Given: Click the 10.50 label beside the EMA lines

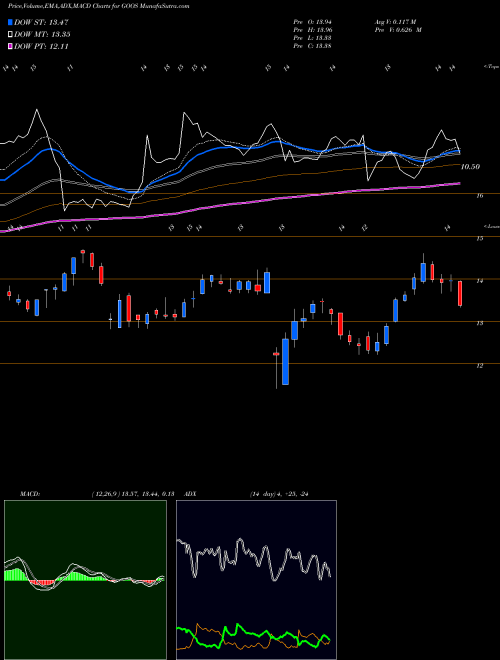Looking at the screenshot, I should click(x=470, y=167).
